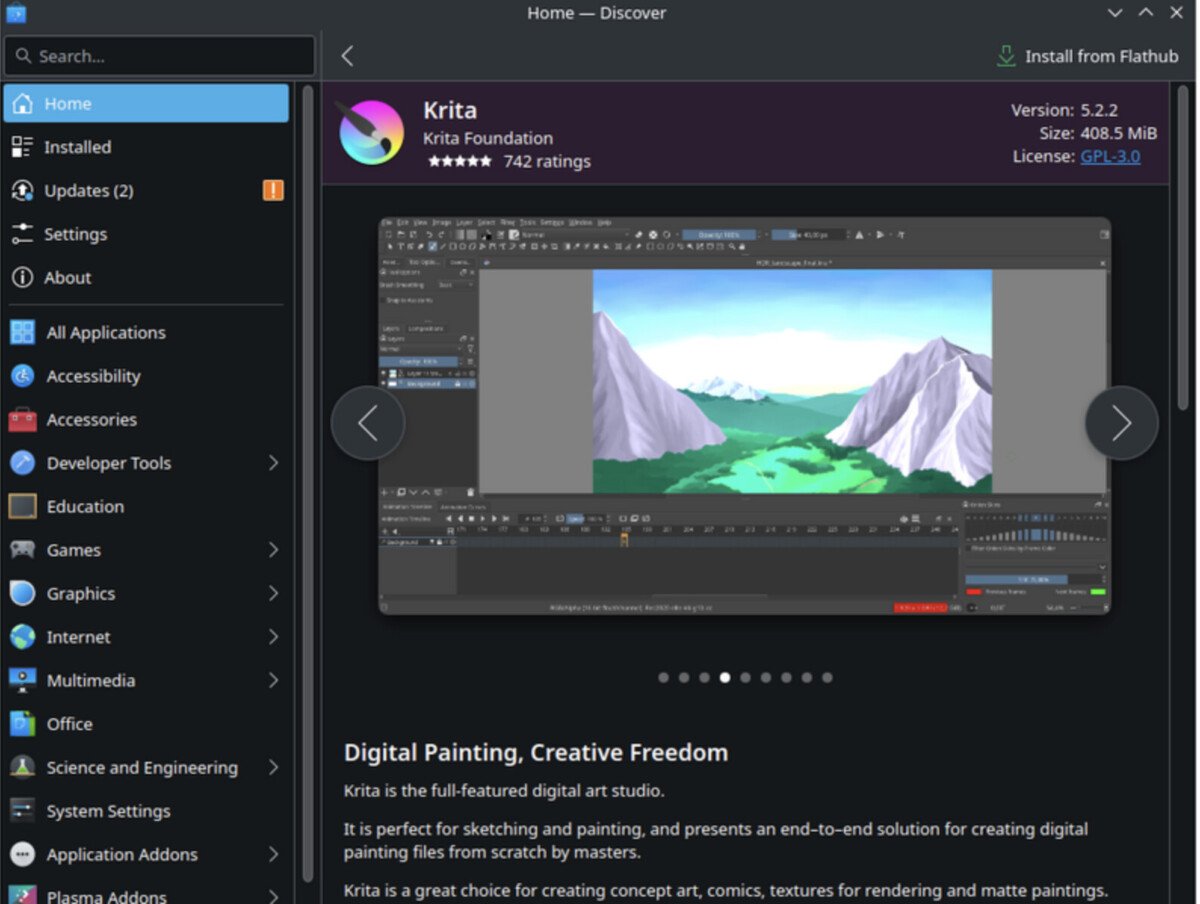1200x904 pixels.
Task: Jump to the last screenshot pagination dot
Action: (x=827, y=677)
